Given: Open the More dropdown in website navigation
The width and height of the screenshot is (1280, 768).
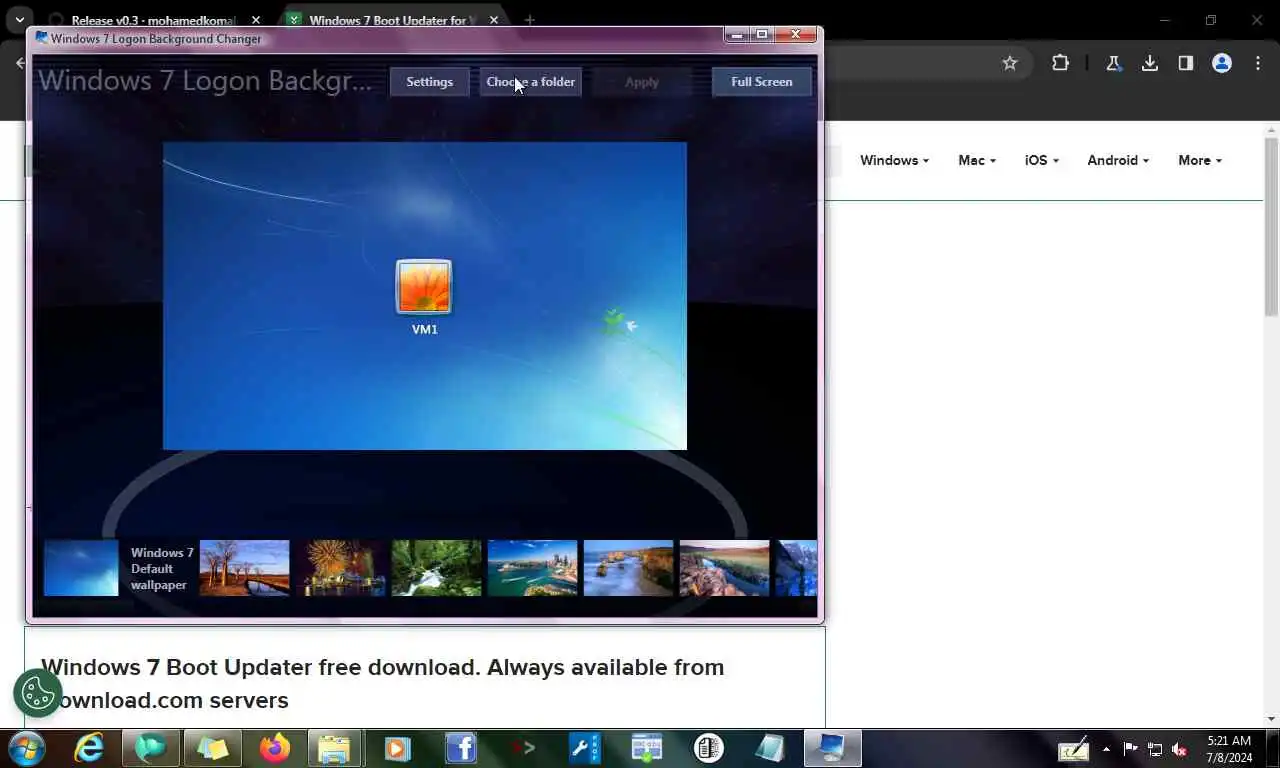Looking at the screenshot, I should [x=1200, y=160].
